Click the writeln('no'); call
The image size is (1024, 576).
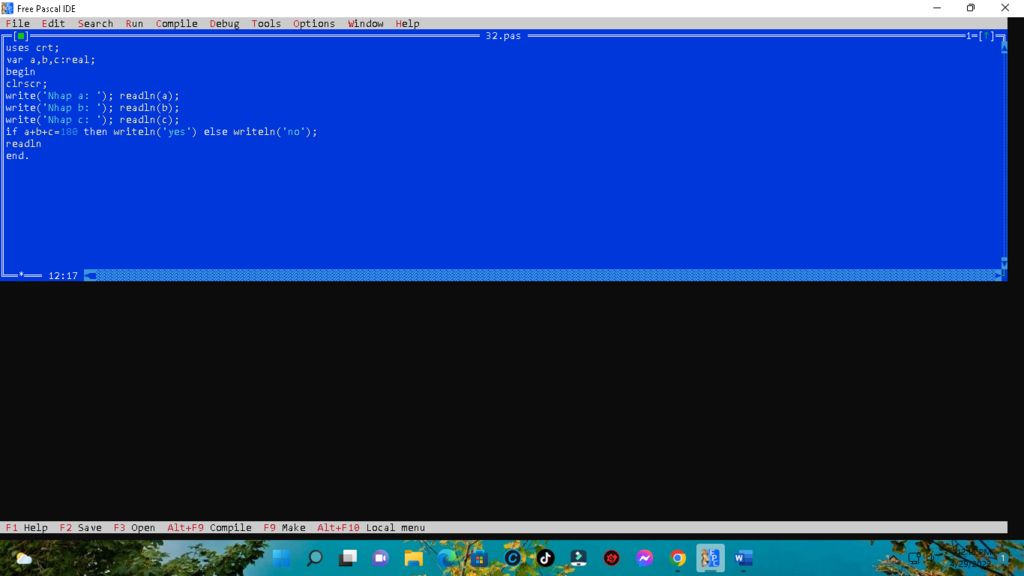(x=275, y=132)
